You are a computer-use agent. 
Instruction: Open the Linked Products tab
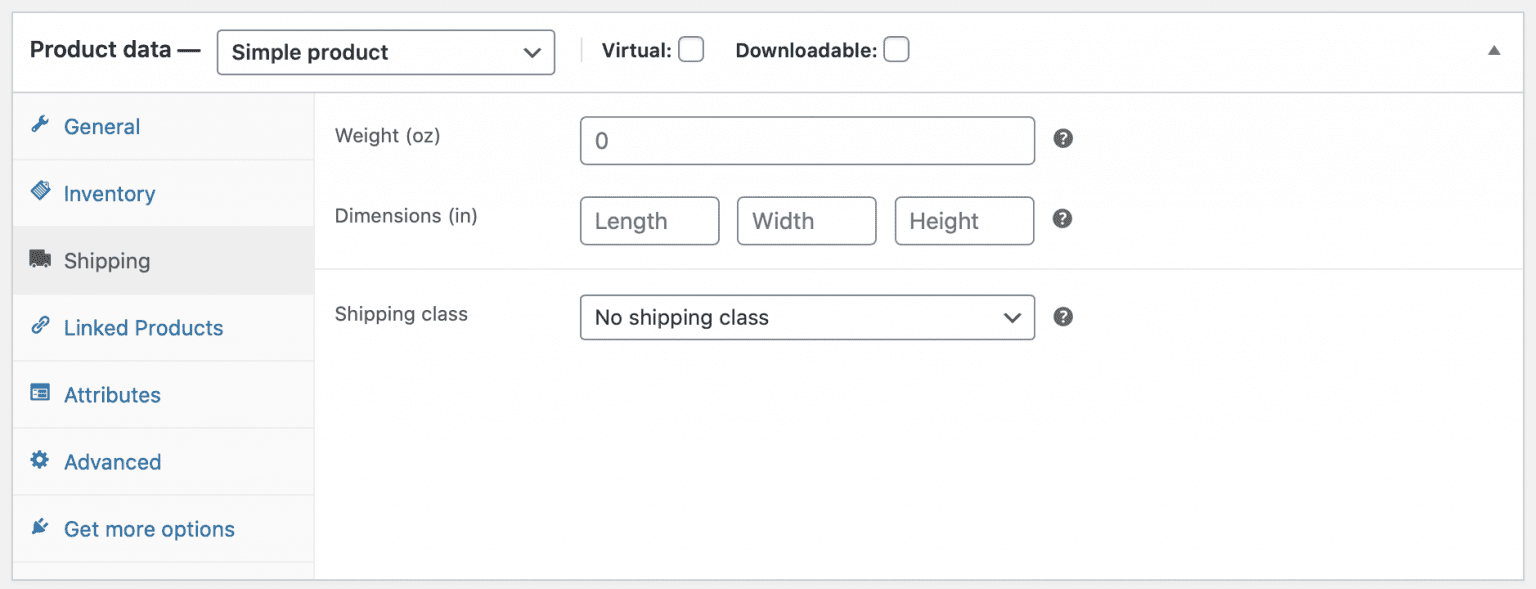143,327
